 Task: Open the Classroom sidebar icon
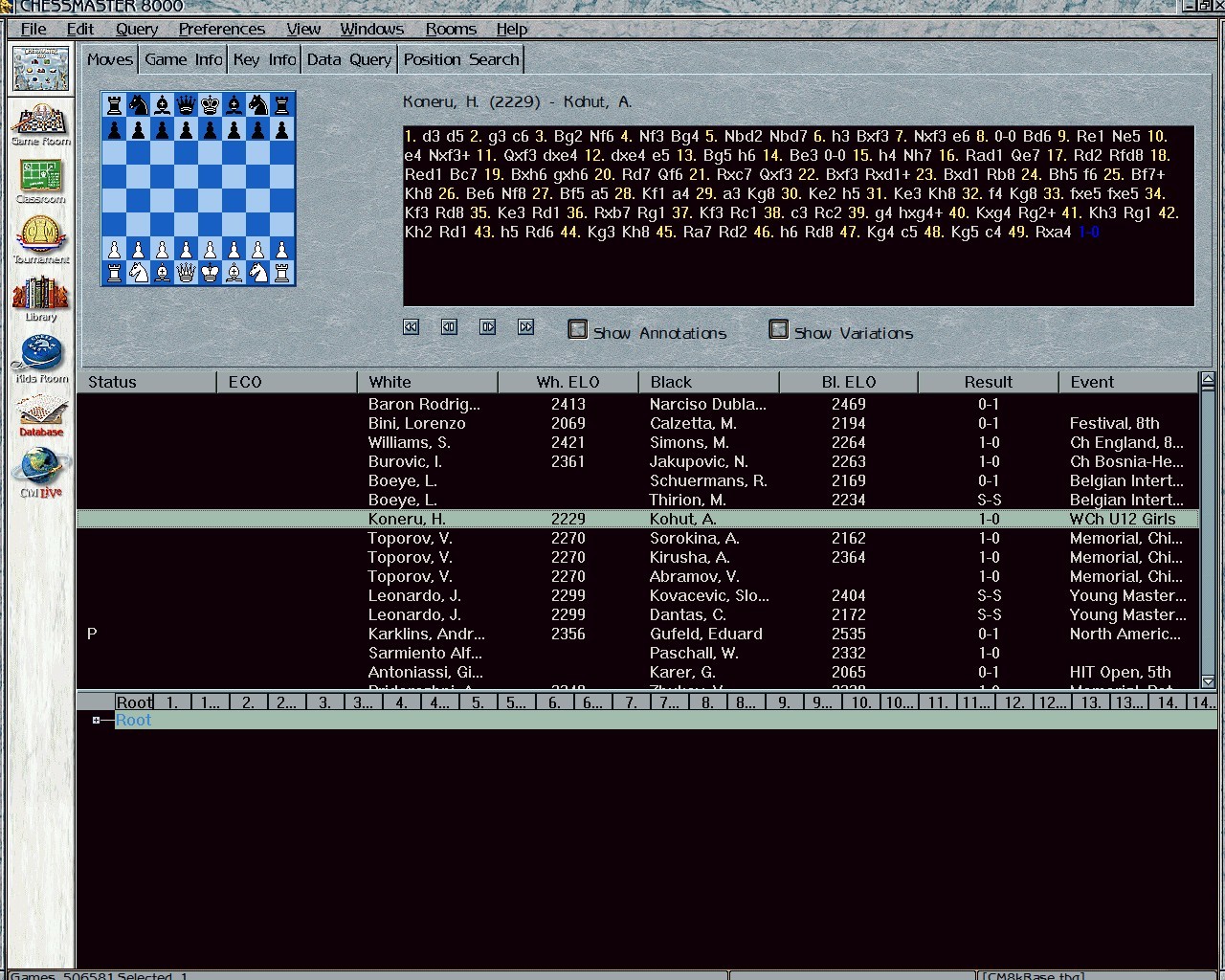click(x=41, y=179)
